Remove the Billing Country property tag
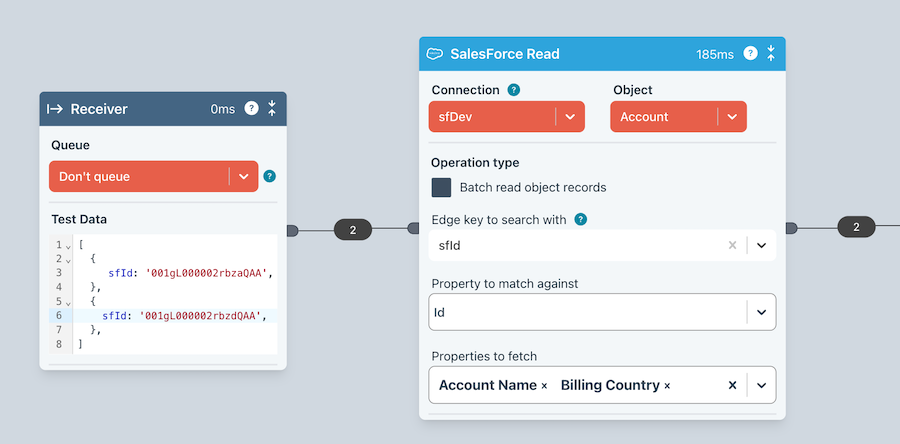This screenshot has width=900, height=444. tap(667, 386)
